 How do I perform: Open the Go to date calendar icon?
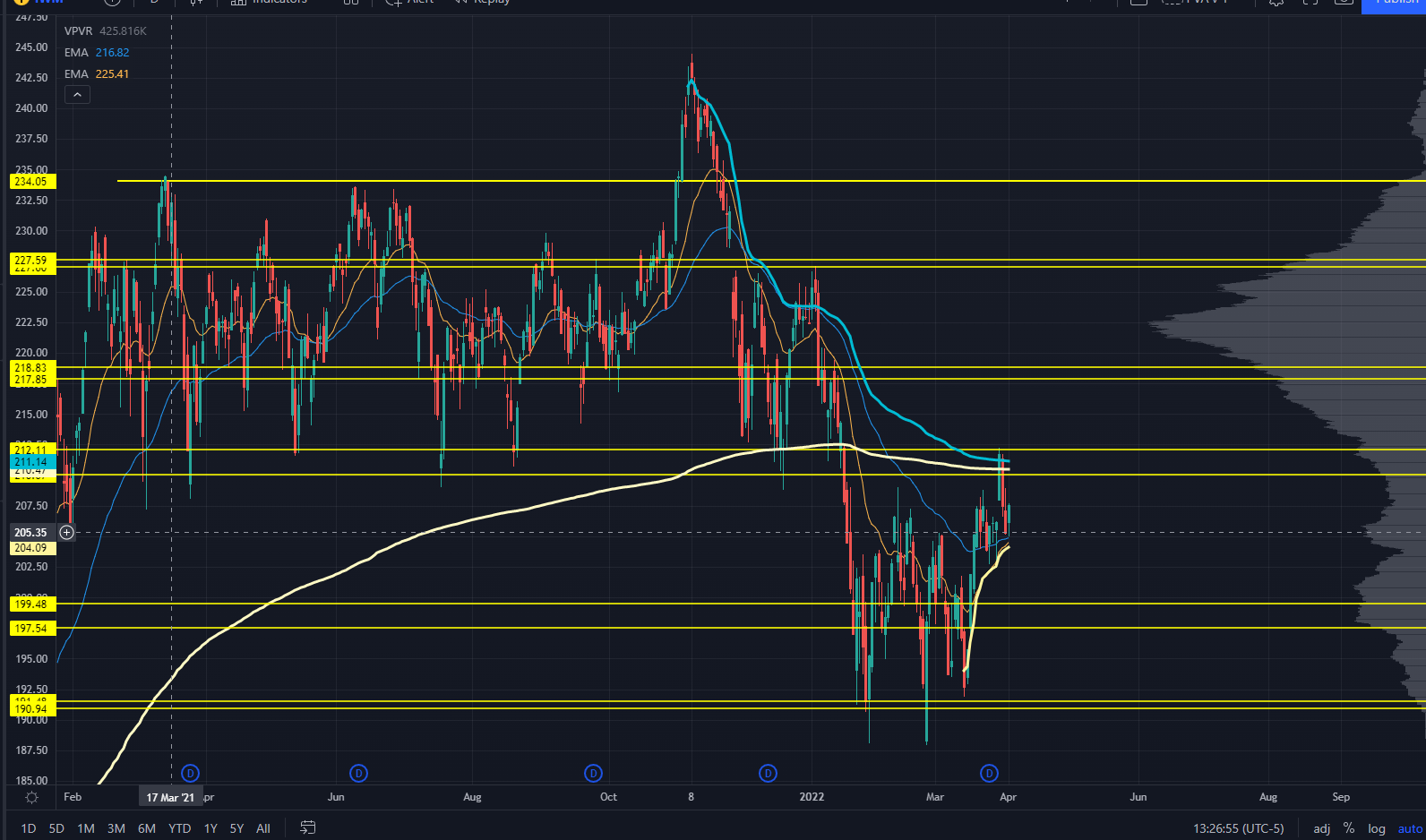(x=307, y=827)
